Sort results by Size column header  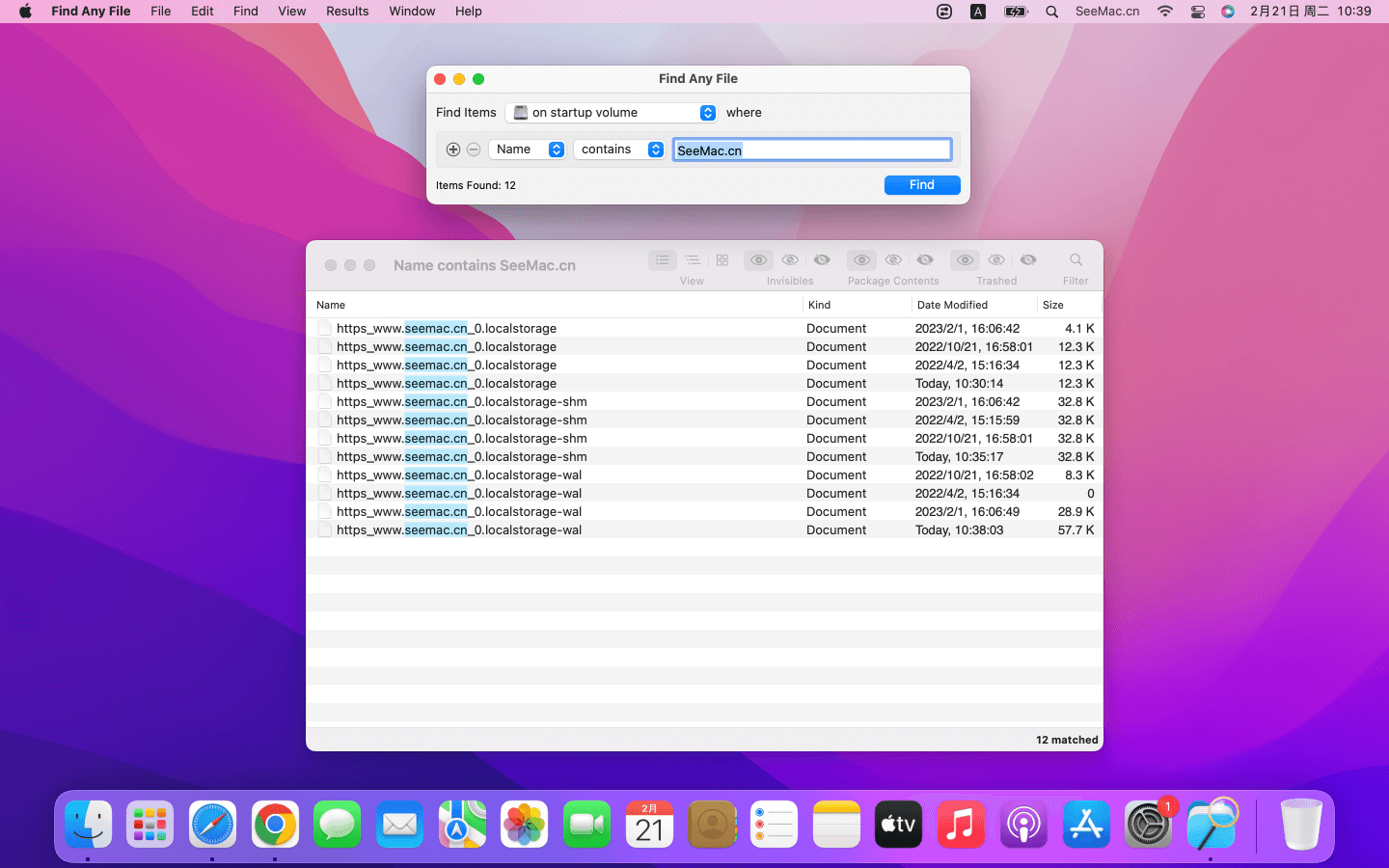coord(1069,305)
